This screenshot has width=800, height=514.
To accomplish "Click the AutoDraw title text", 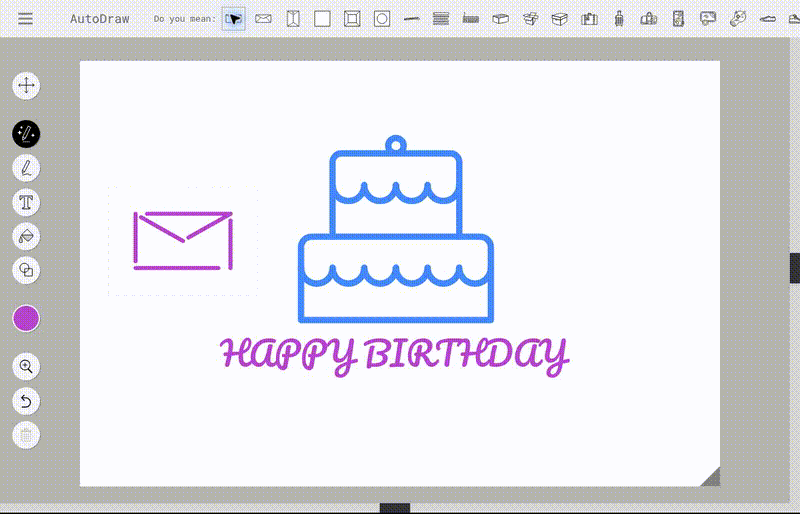I will pyautogui.click(x=99, y=19).
